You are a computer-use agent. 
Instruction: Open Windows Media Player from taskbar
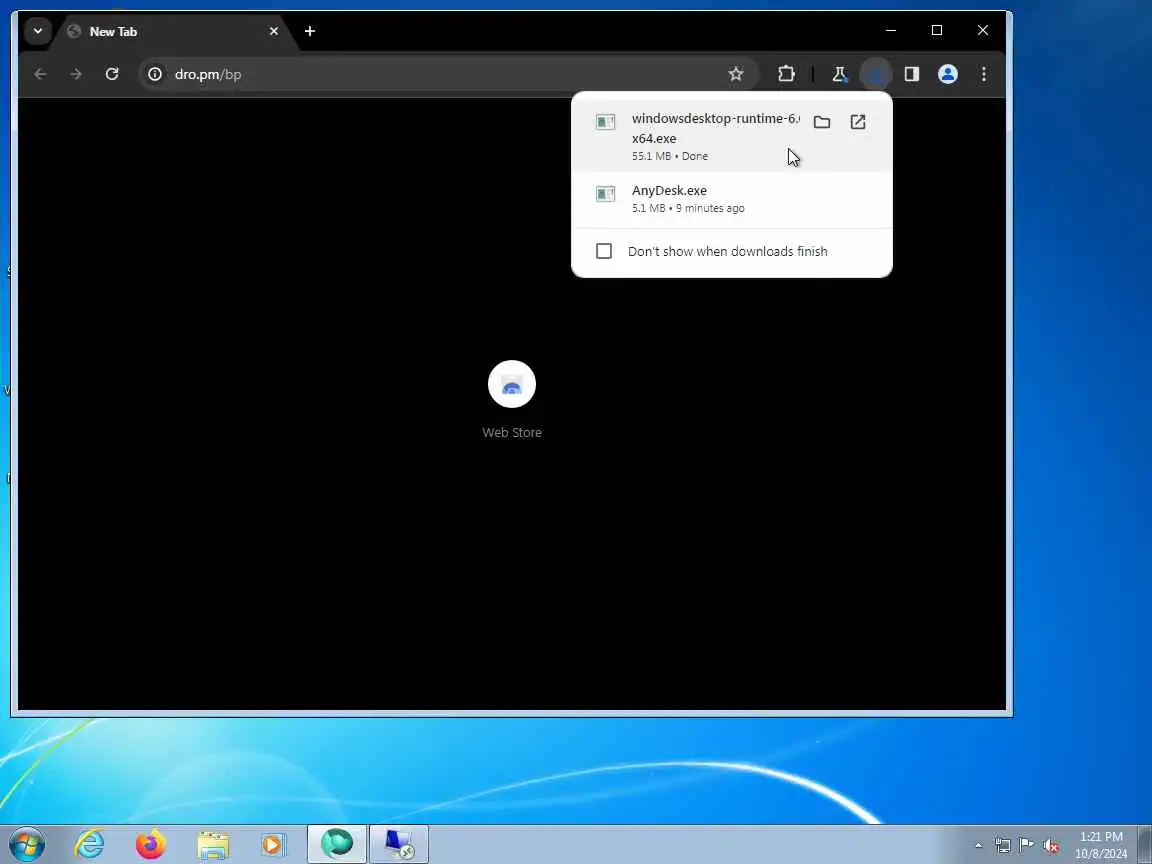point(273,845)
